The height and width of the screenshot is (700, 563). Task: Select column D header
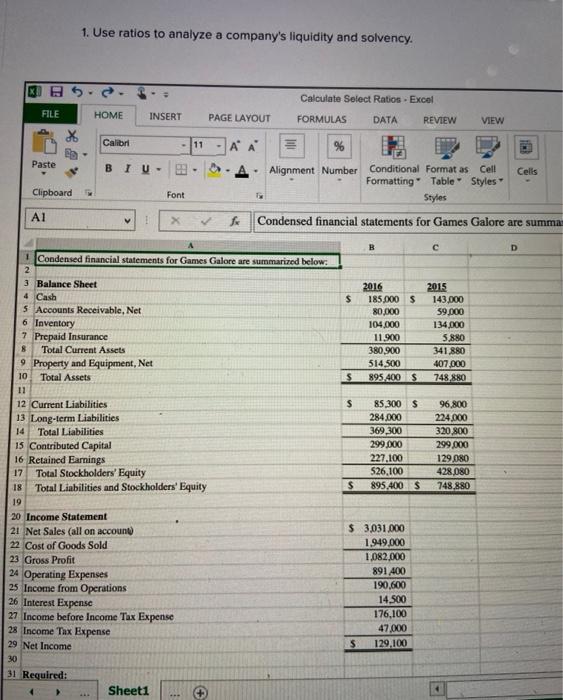tap(514, 248)
